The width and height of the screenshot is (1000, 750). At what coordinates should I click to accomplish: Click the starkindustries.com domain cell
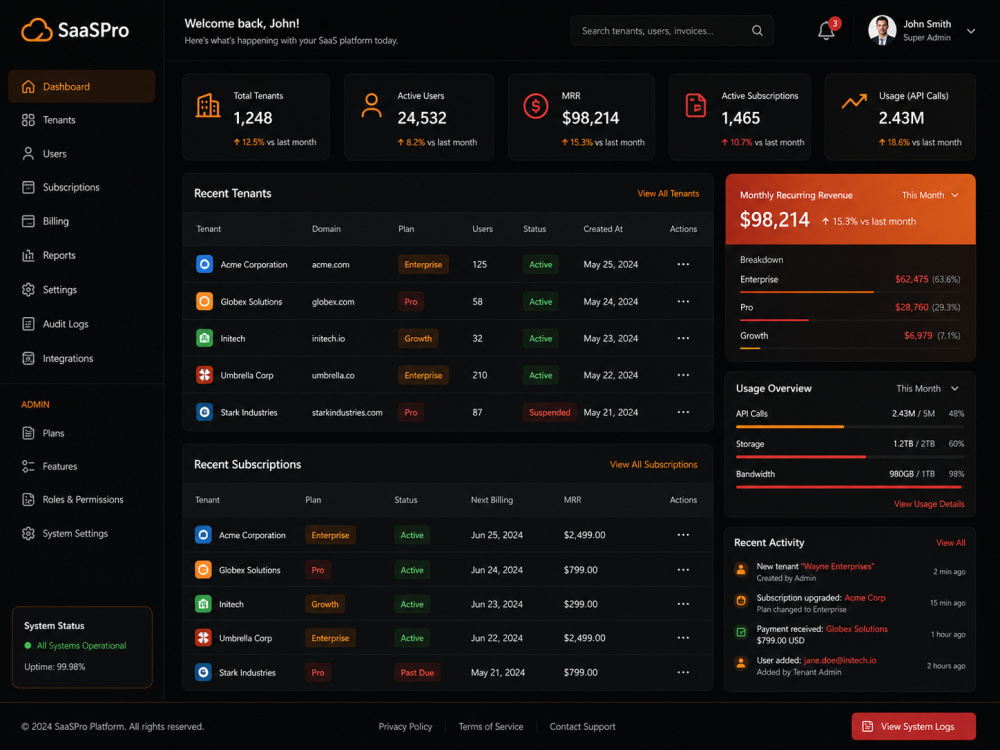click(347, 412)
